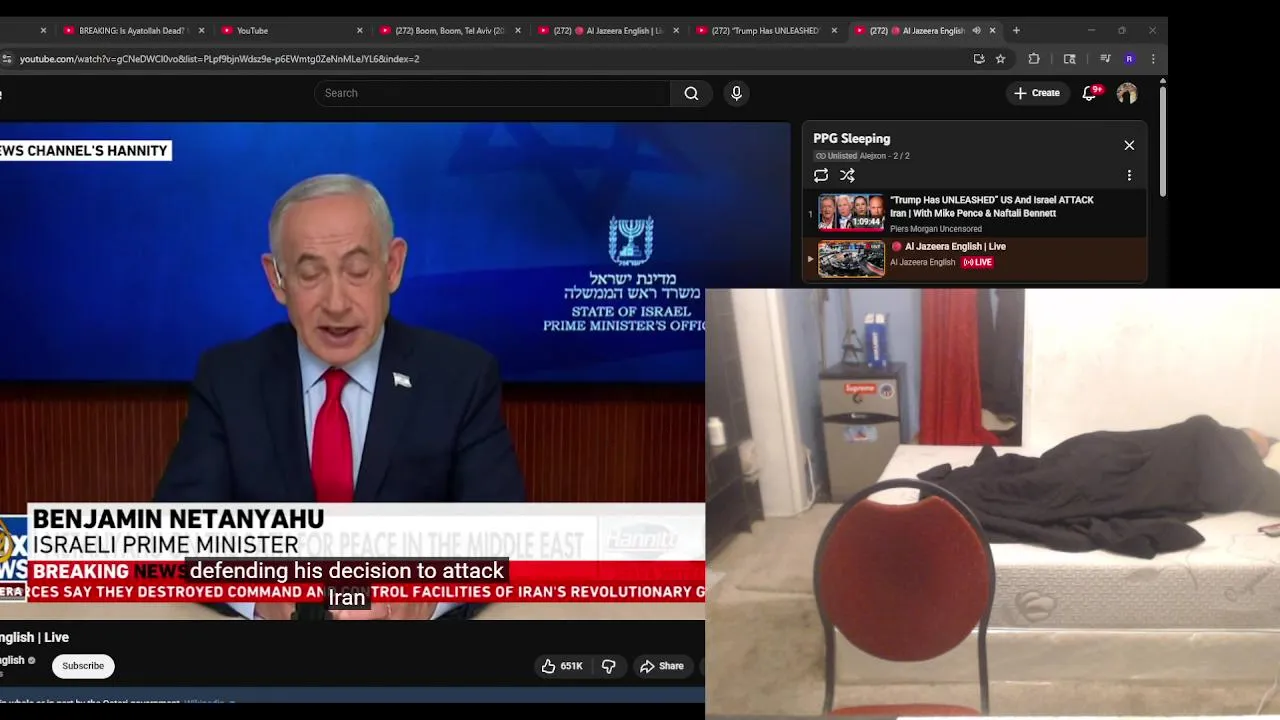Bookmark page with the star icon
Image resolution: width=1280 pixels, height=720 pixels.
click(1000, 59)
